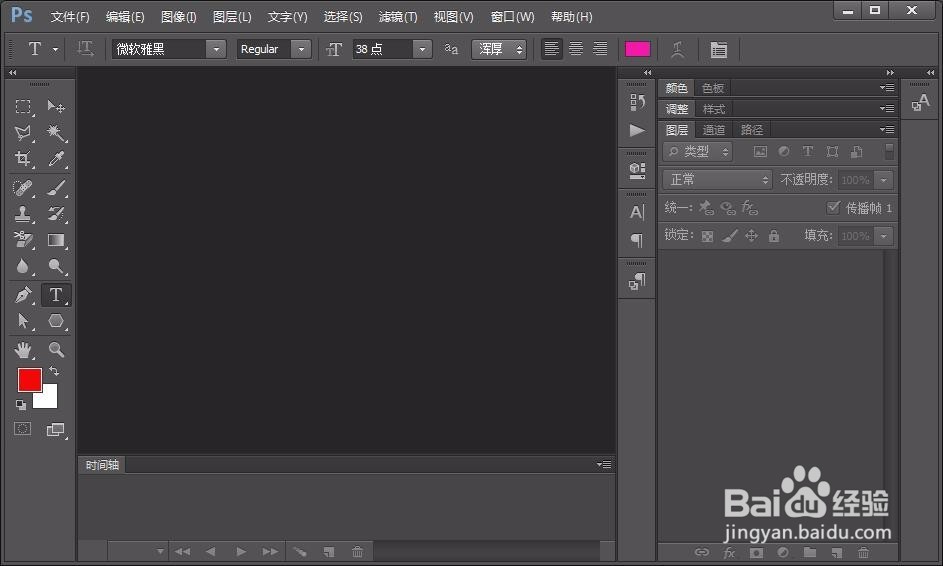Select the Brush tool
Image resolution: width=943 pixels, height=566 pixels.
coord(56,188)
